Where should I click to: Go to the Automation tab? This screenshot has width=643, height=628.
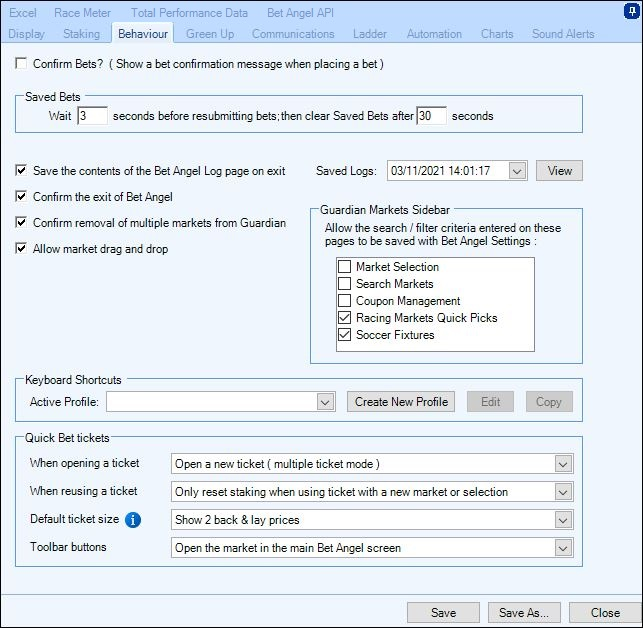[x=434, y=34]
